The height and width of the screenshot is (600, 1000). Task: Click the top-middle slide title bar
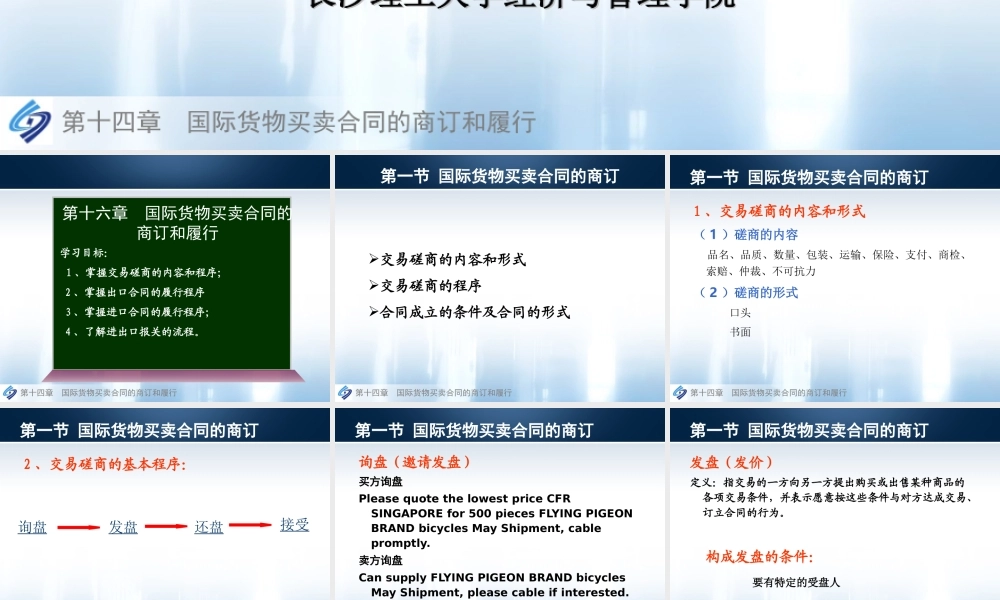pyautogui.click(x=500, y=172)
